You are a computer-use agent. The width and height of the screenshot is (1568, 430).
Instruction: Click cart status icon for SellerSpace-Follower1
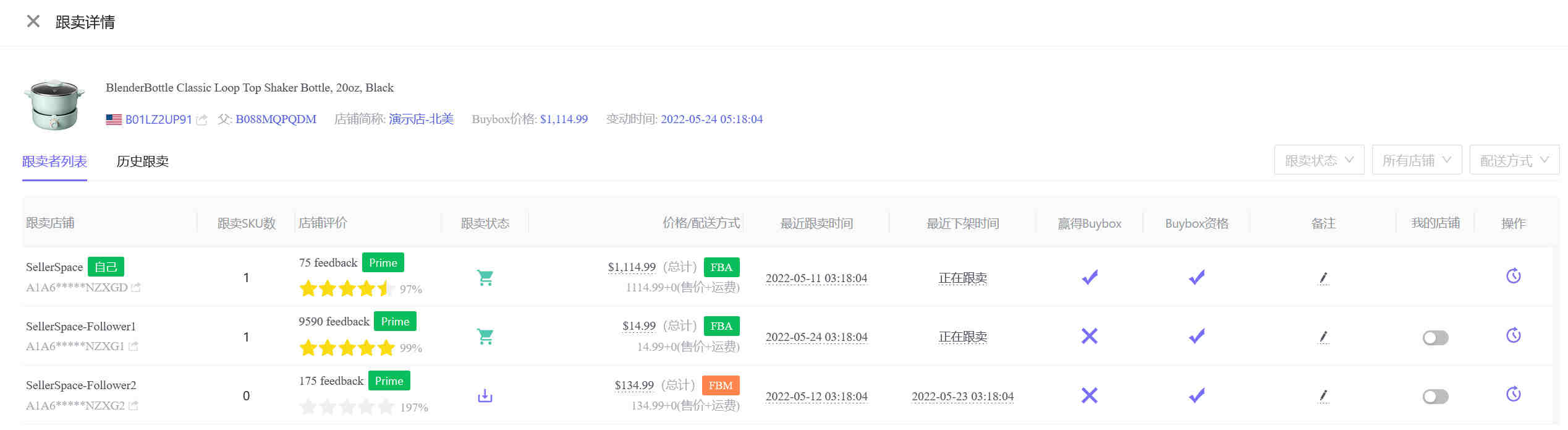click(485, 337)
